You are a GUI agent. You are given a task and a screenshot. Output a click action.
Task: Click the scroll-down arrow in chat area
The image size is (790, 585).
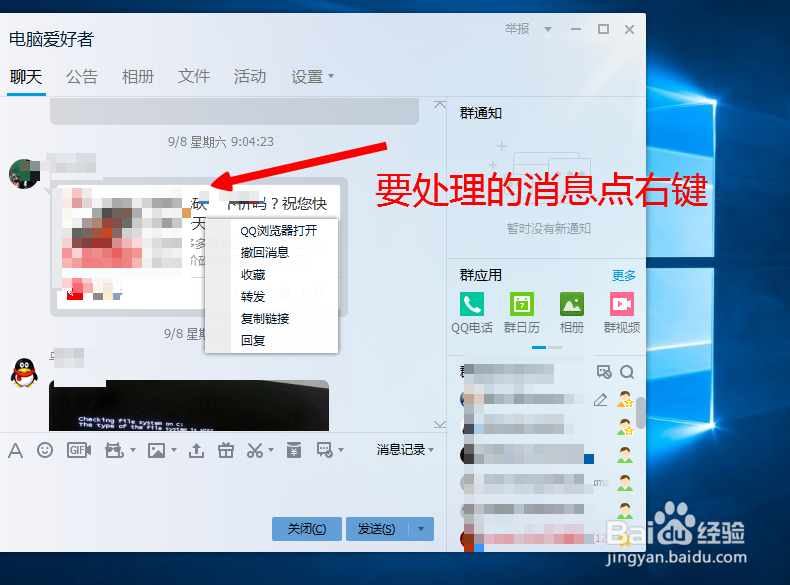(x=440, y=424)
